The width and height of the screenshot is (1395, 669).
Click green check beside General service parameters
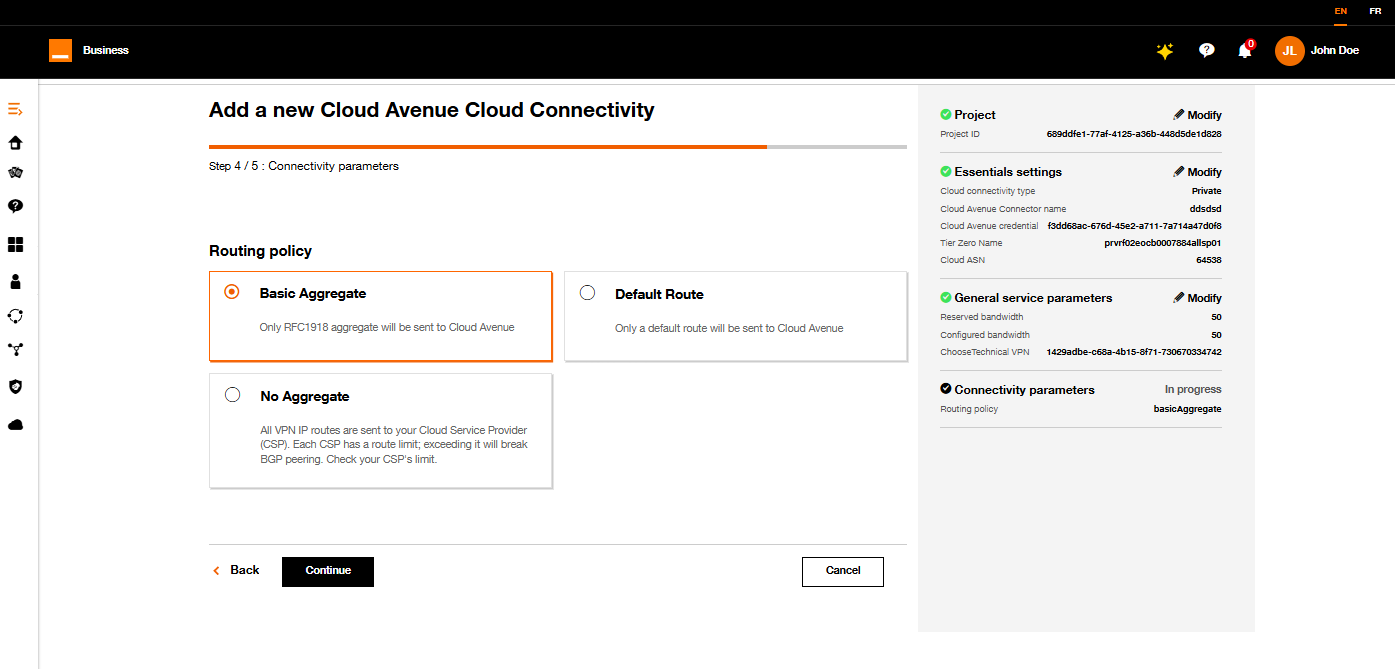coord(946,297)
